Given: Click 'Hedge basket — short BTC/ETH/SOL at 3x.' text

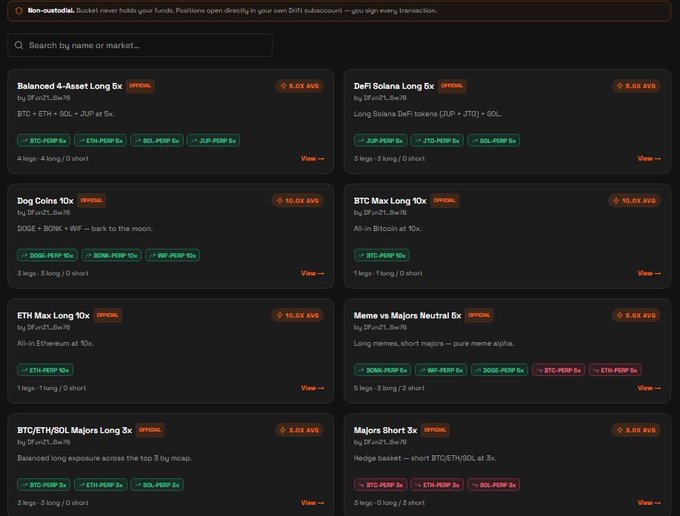Looking at the screenshot, I should [x=425, y=458].
